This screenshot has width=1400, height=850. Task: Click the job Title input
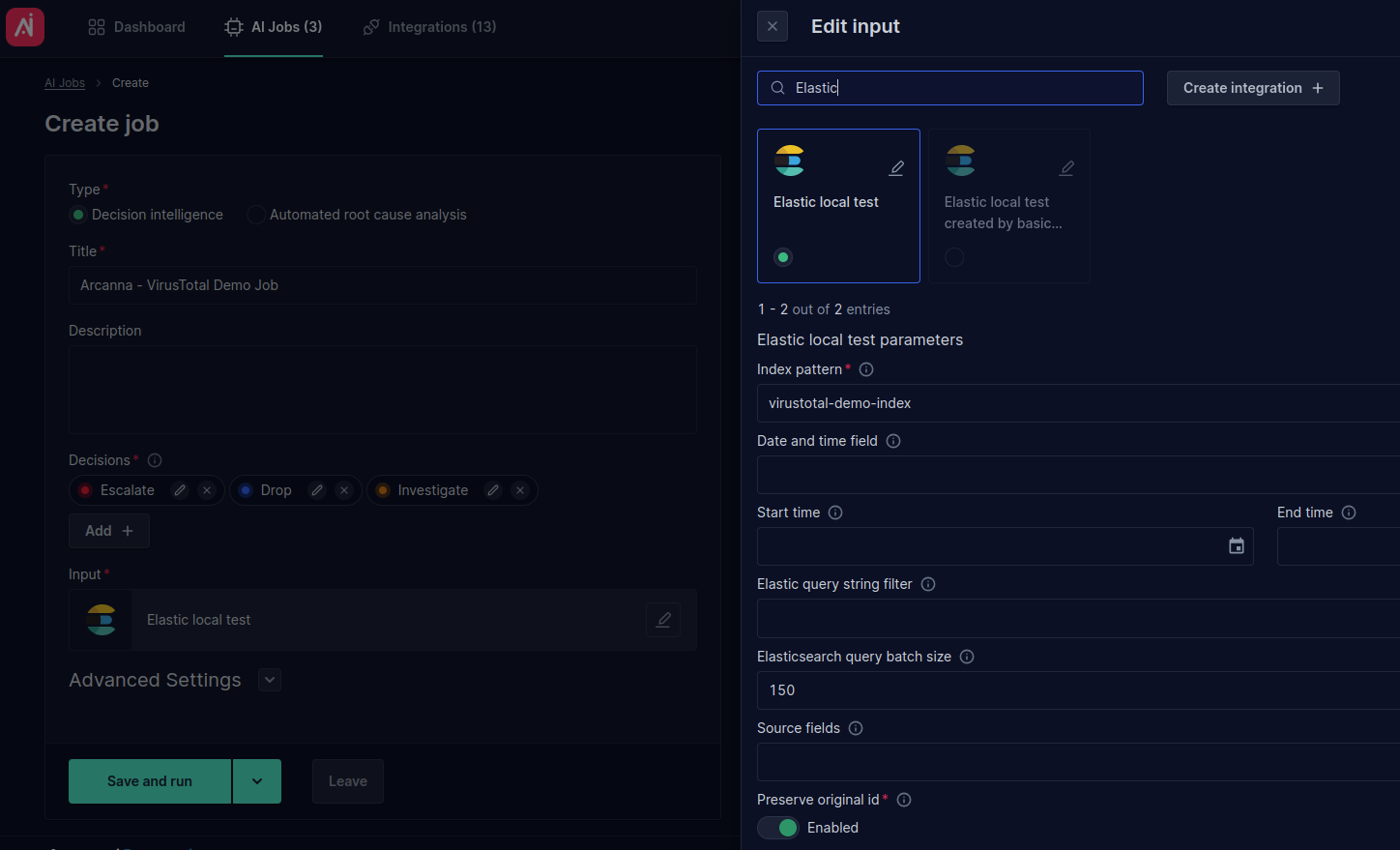click(x=383, y=285)
